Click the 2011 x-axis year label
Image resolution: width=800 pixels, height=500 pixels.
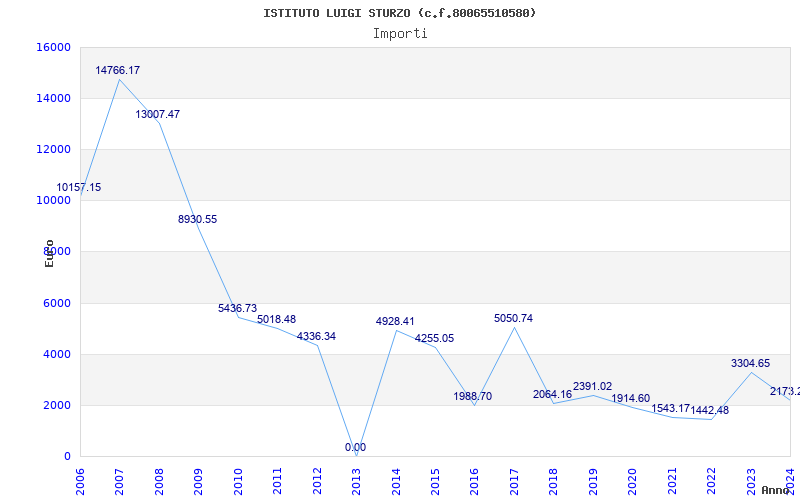coord(277,482)
